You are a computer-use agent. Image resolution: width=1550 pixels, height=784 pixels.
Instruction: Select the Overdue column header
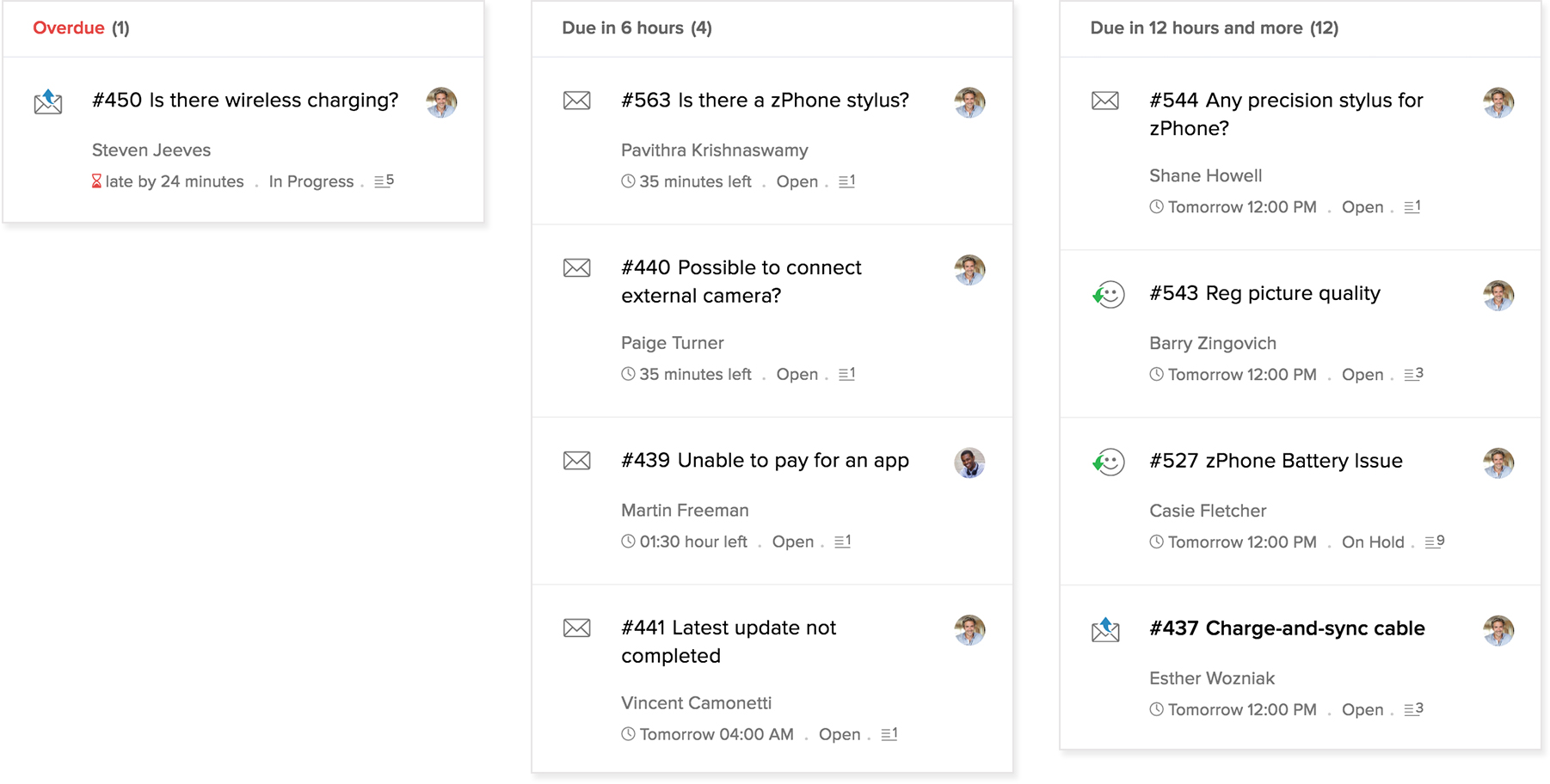click(x=70, y=28)
